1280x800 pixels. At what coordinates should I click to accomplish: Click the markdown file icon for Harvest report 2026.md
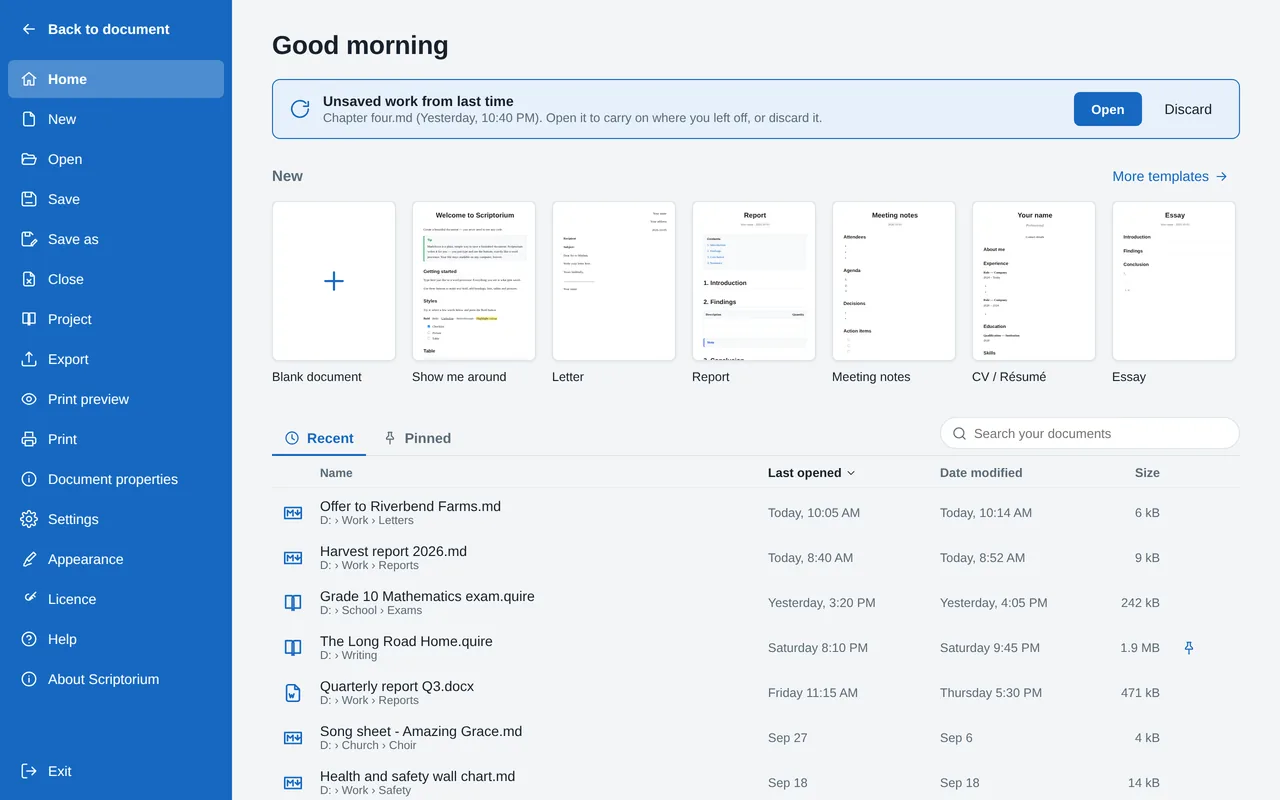pos(293,558)
